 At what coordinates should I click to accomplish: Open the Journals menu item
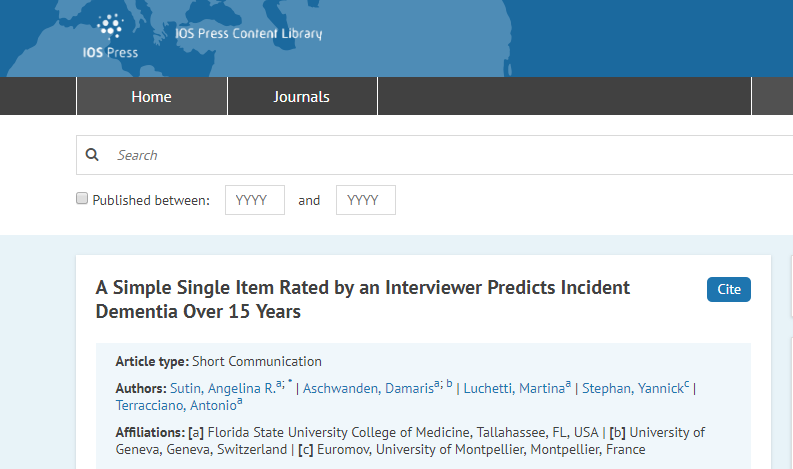[301, 97]
